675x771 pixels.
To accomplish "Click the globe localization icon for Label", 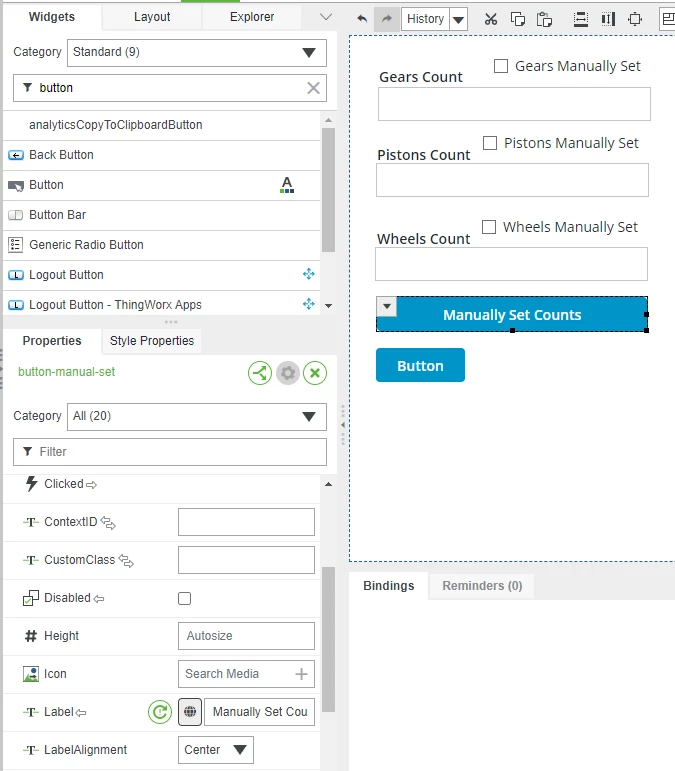I will coord(190,712).
